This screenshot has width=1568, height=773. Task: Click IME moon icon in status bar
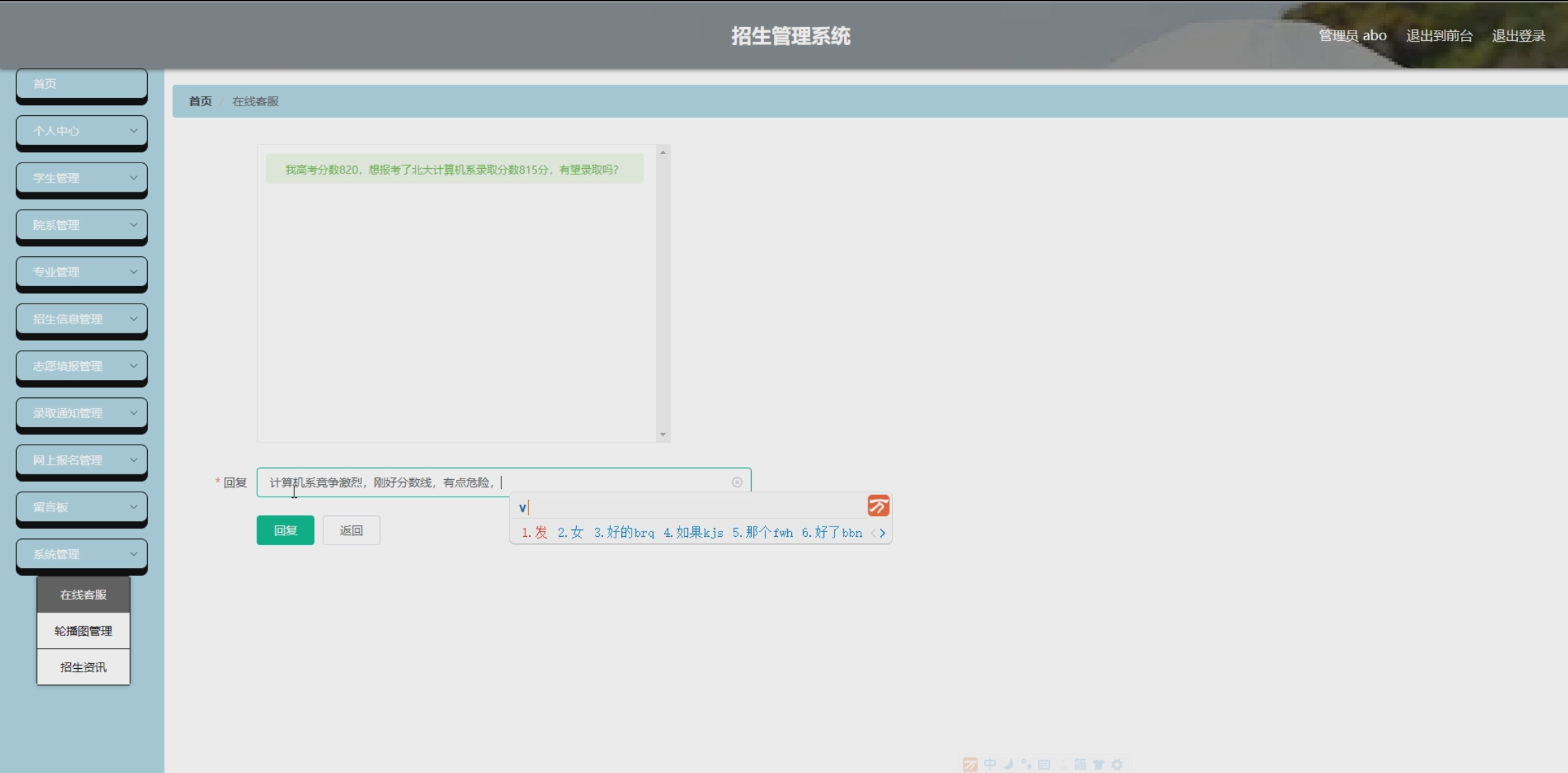click(x=1008, y=764)
